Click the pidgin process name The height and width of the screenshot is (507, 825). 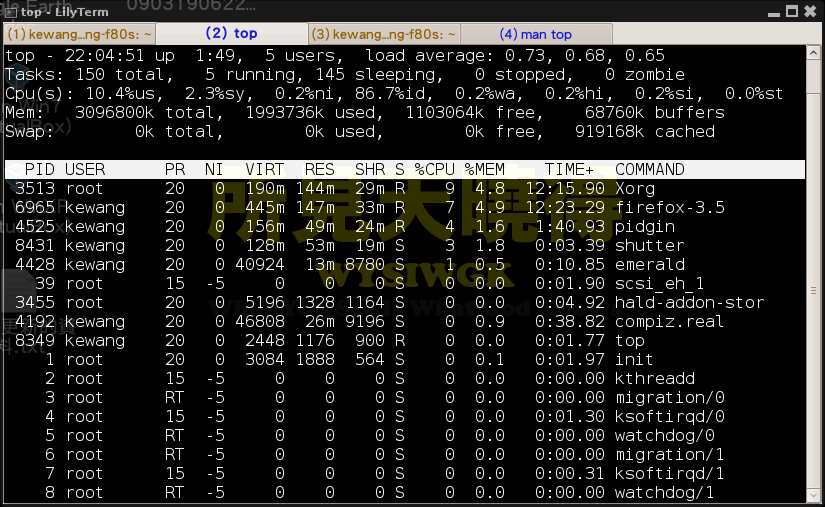coord(645,227)
